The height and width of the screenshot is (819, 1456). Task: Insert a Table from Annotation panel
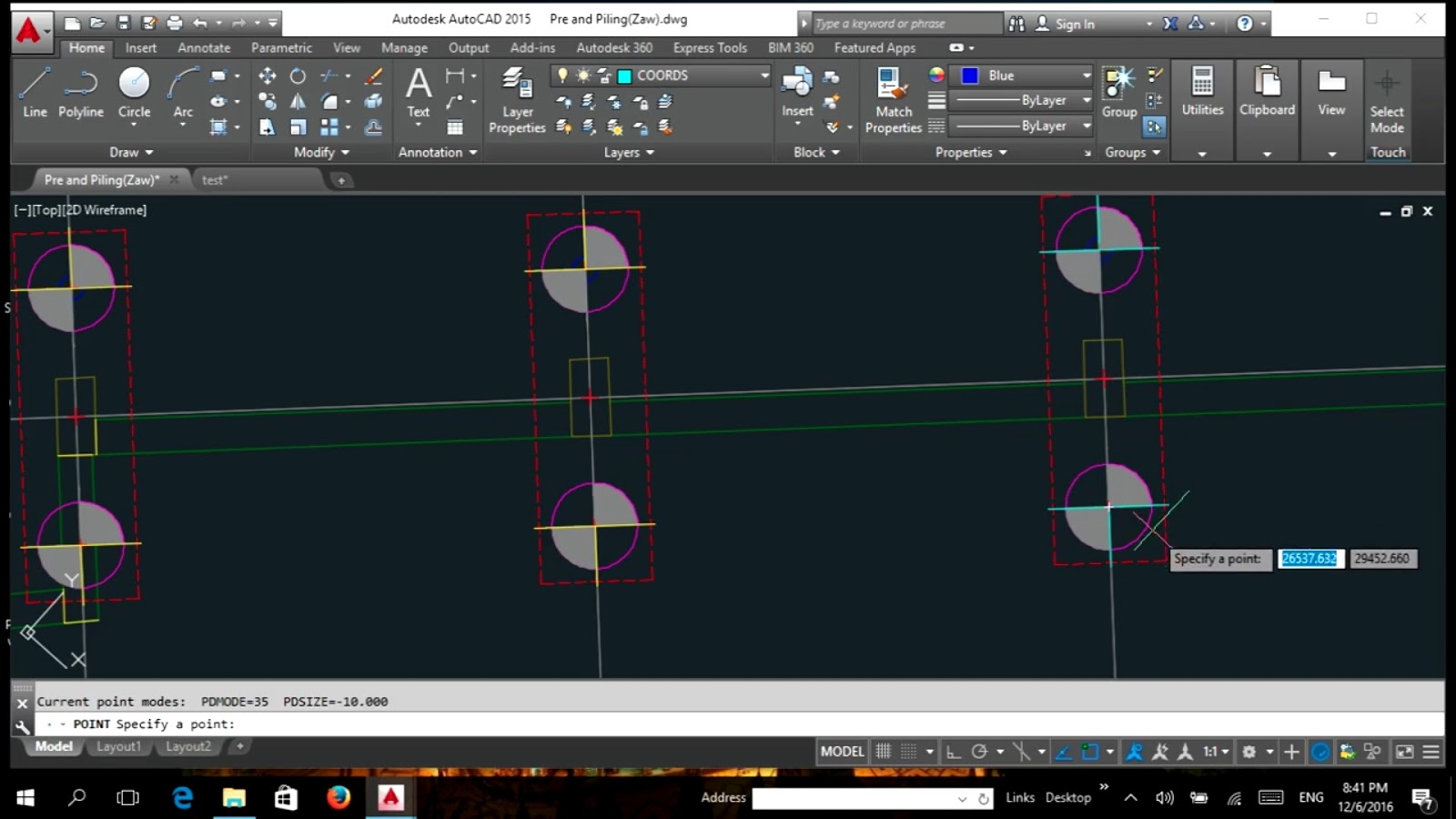455,127
